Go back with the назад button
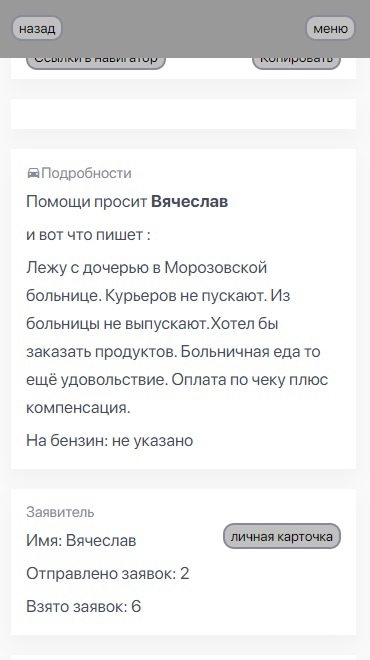 pos(37,29)
